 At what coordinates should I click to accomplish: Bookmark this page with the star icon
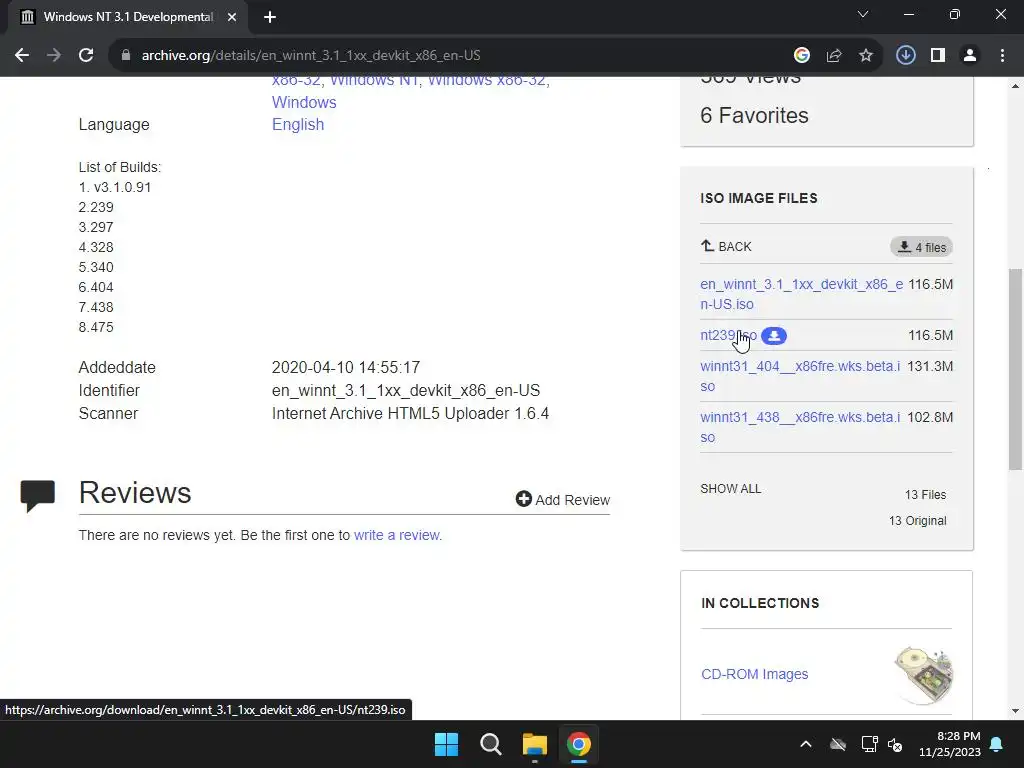866,56
